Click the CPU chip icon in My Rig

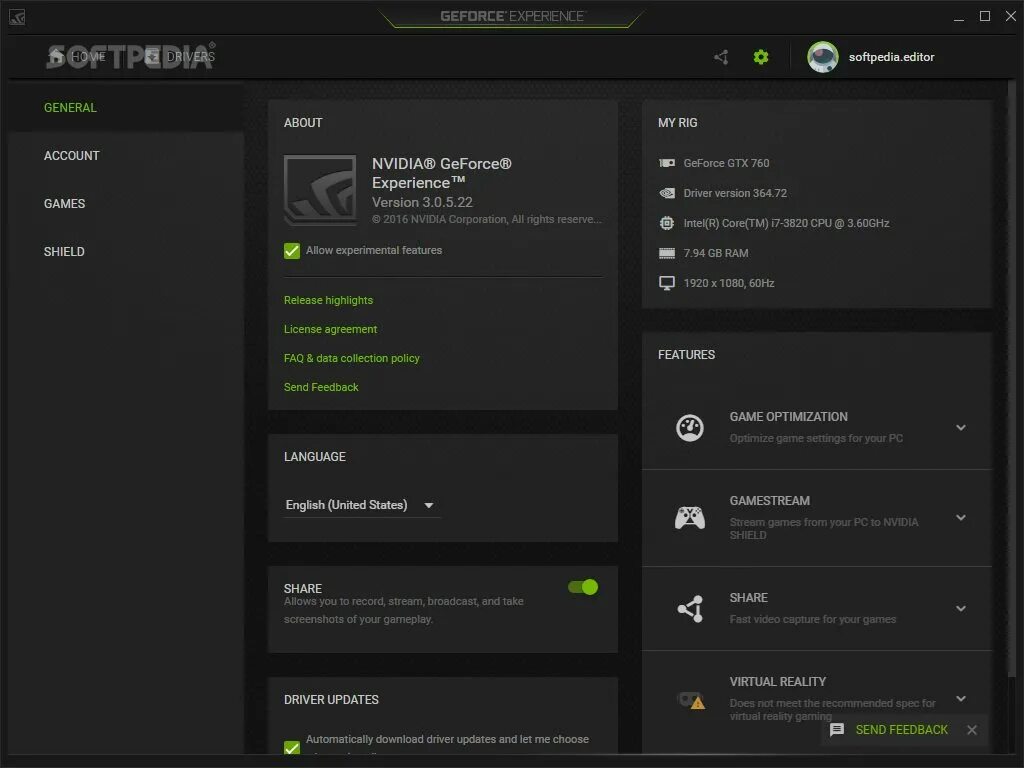pyautogui.click(x=667, y=223)
